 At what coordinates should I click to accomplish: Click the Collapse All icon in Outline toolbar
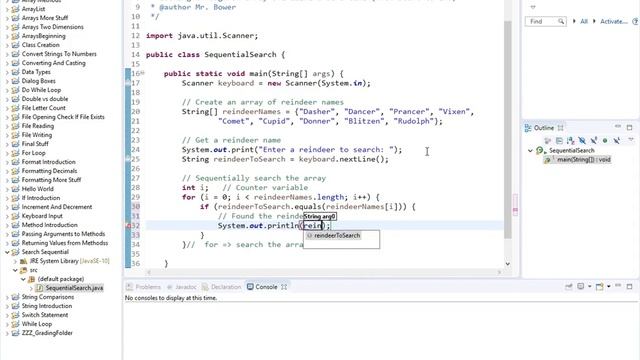[559, 141]
